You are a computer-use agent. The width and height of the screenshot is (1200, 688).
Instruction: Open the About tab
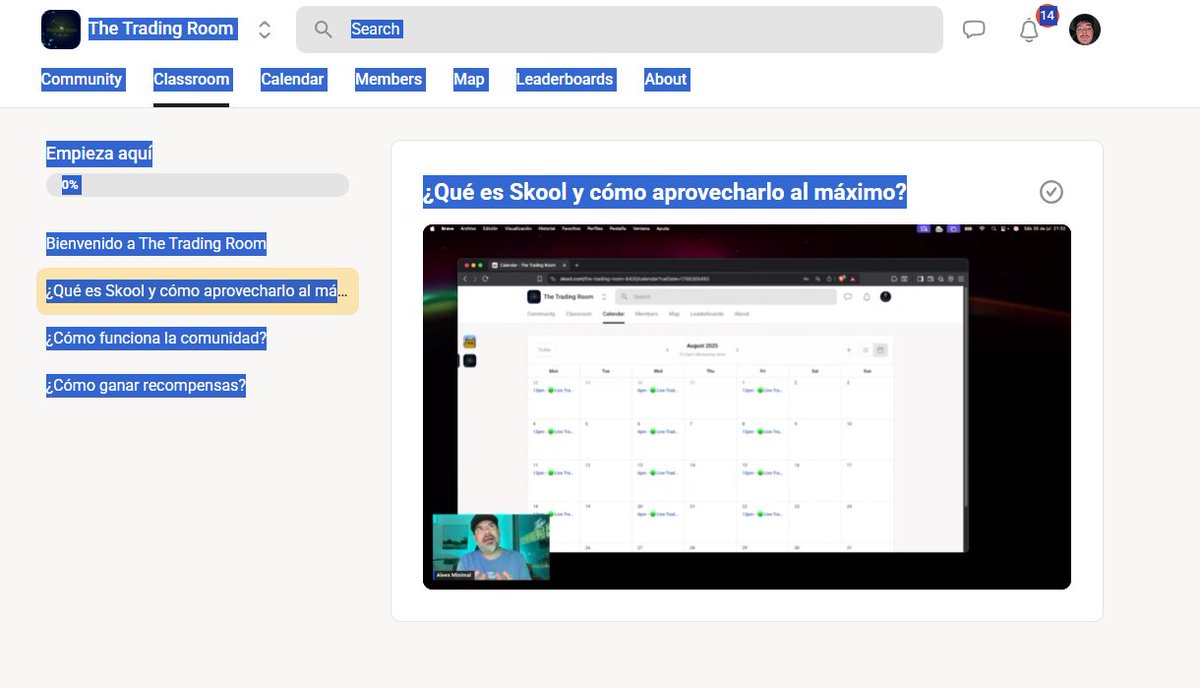(x=666, y=79)
